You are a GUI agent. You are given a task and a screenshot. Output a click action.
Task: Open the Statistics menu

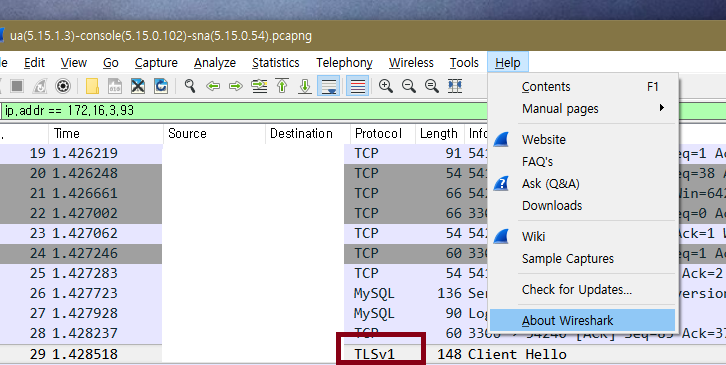(x=275, y=63)
